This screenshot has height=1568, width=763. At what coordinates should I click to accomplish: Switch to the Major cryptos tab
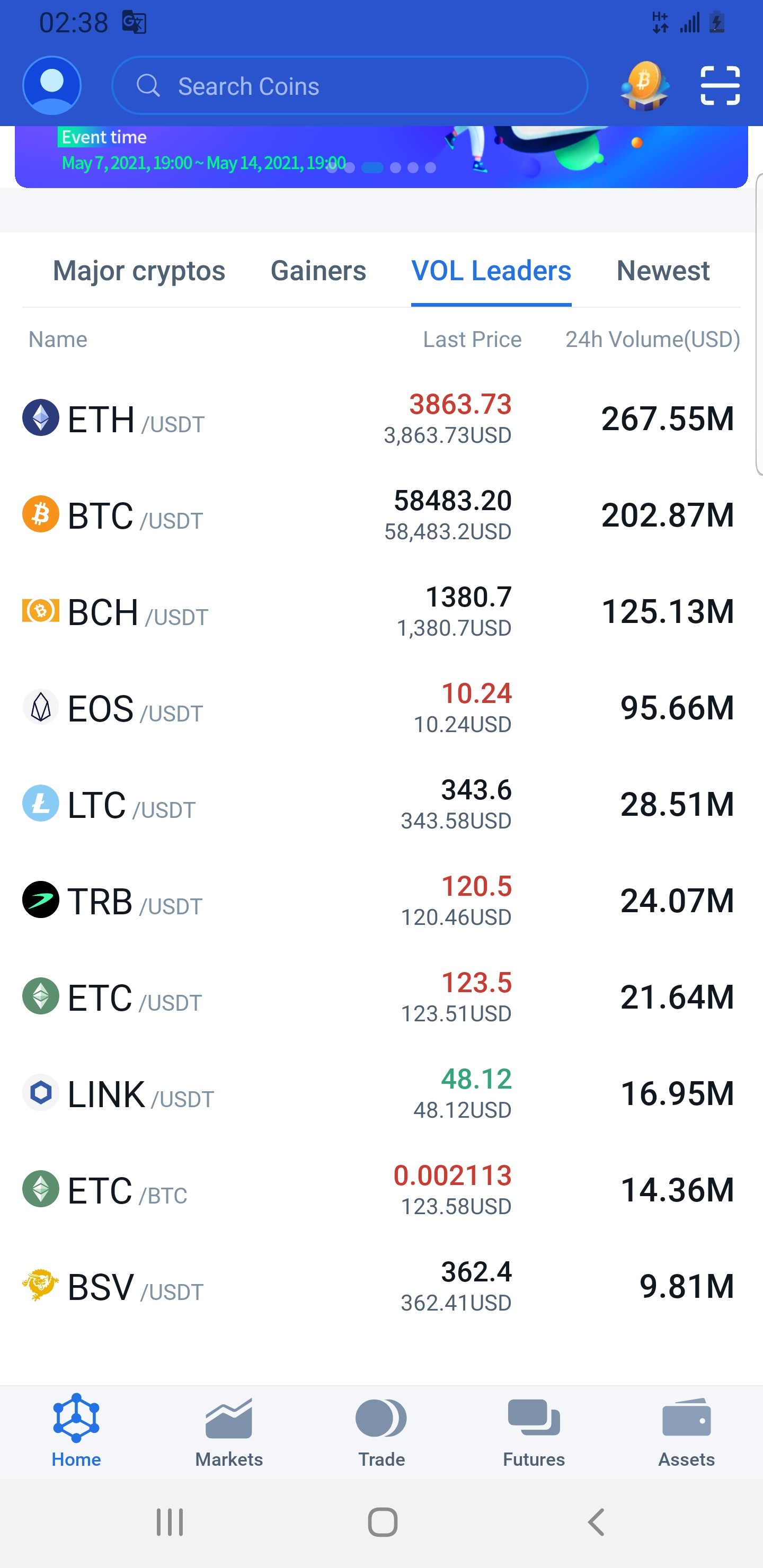point(139,271)
